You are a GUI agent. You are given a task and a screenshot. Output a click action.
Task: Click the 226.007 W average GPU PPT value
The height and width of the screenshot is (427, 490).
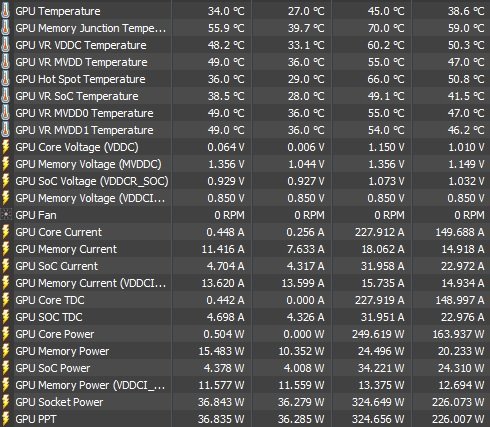(458, 419)
